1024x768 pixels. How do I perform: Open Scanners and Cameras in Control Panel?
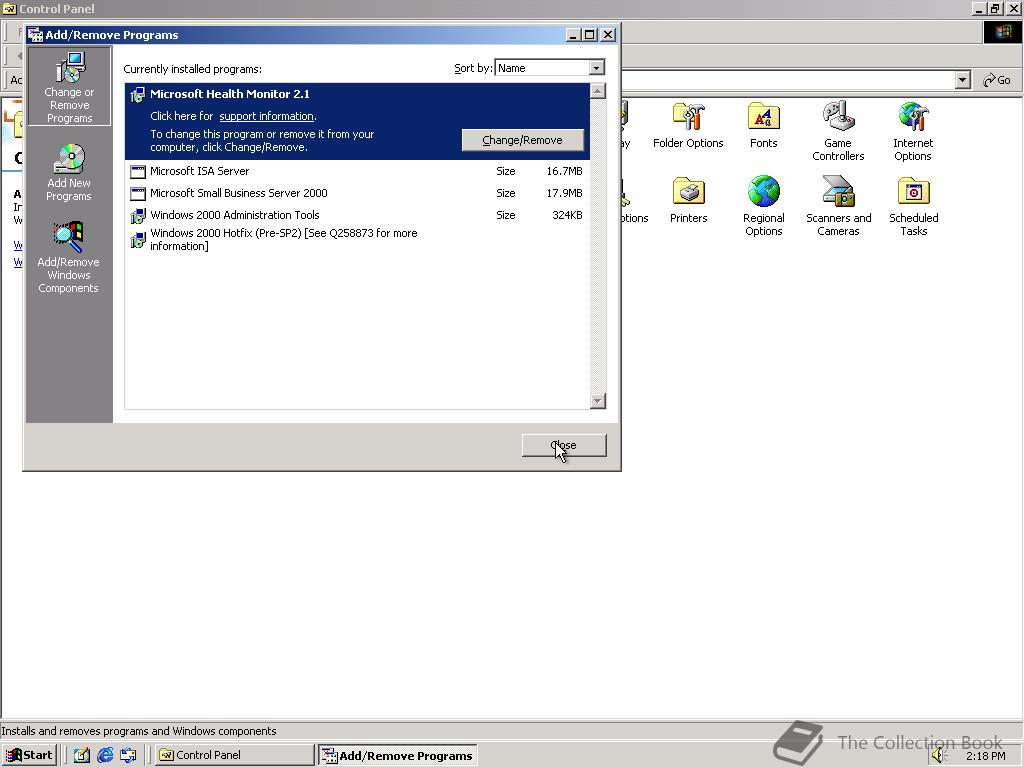[x=839, y=206]
